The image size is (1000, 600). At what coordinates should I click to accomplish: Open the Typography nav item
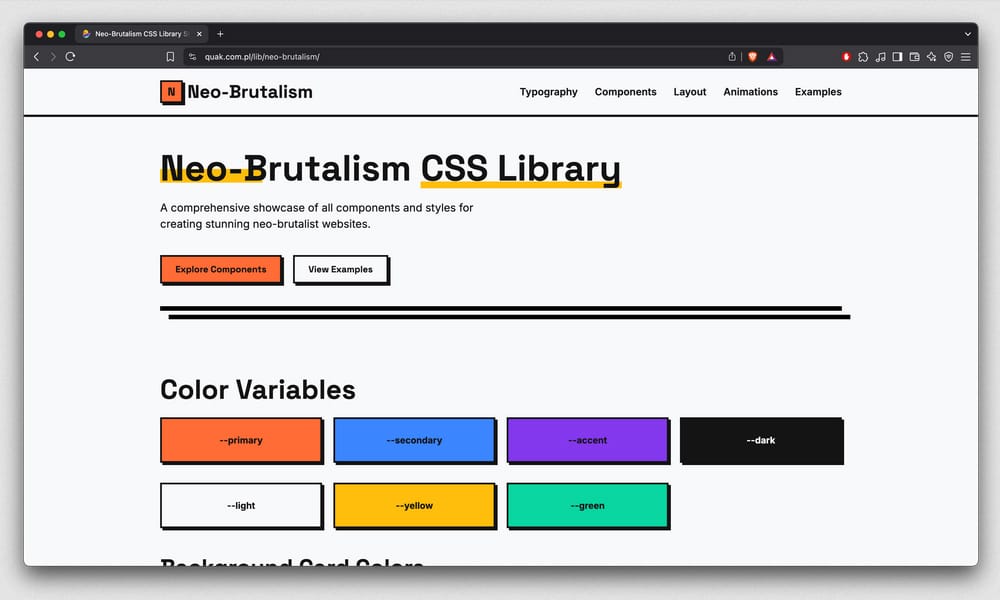point(548,92)
